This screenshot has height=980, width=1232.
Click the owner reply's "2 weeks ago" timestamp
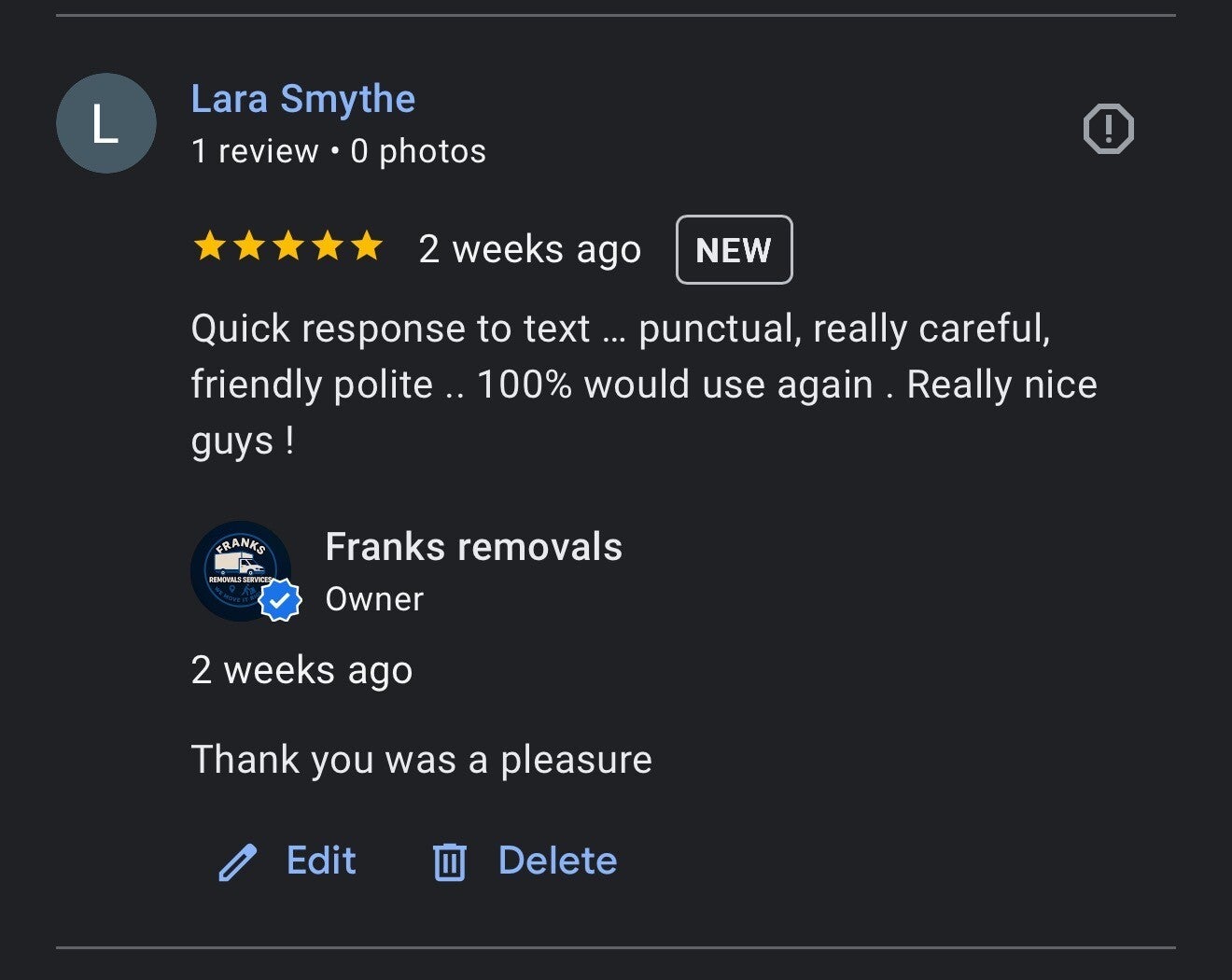[x=301, y=670]
